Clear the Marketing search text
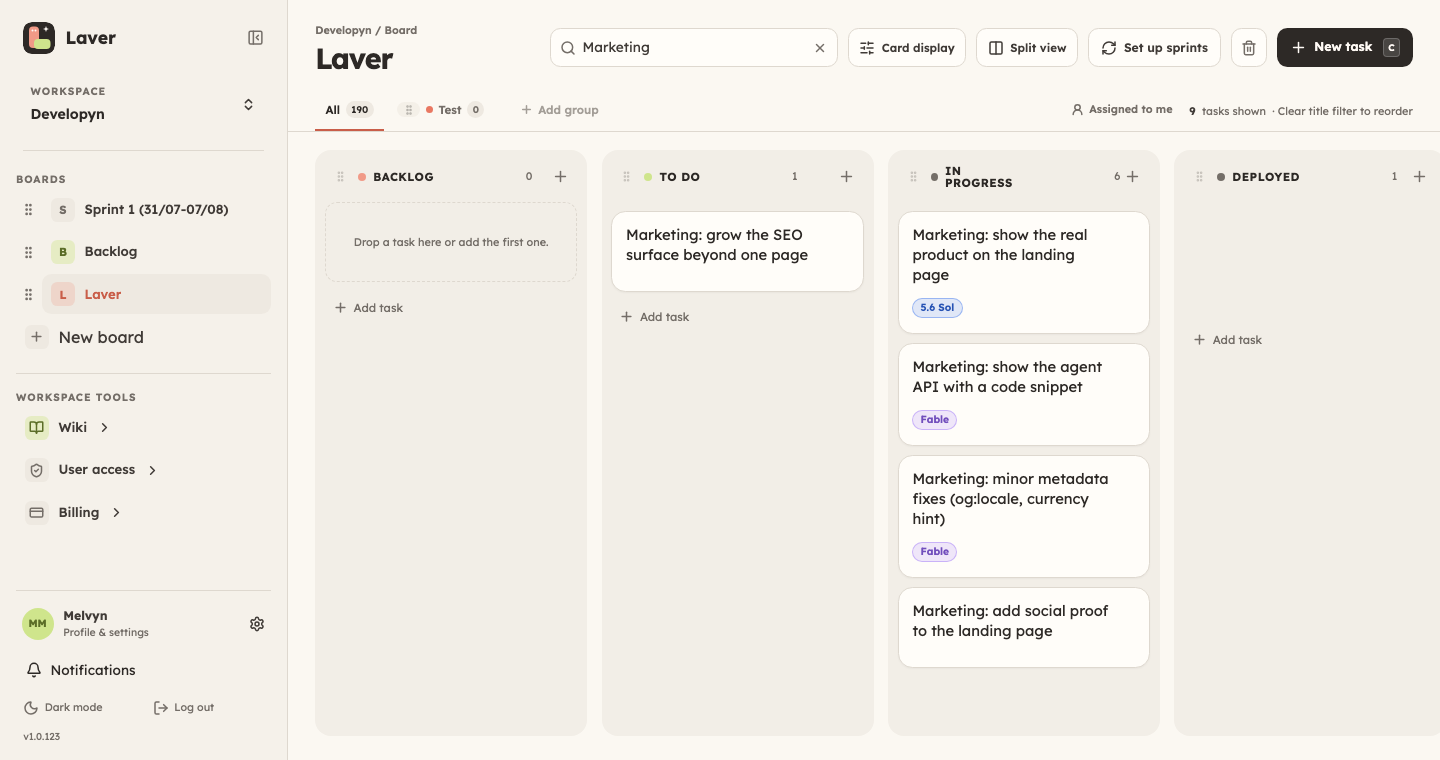The width and height of the screenshot is (1440, 760). (820, 48)
